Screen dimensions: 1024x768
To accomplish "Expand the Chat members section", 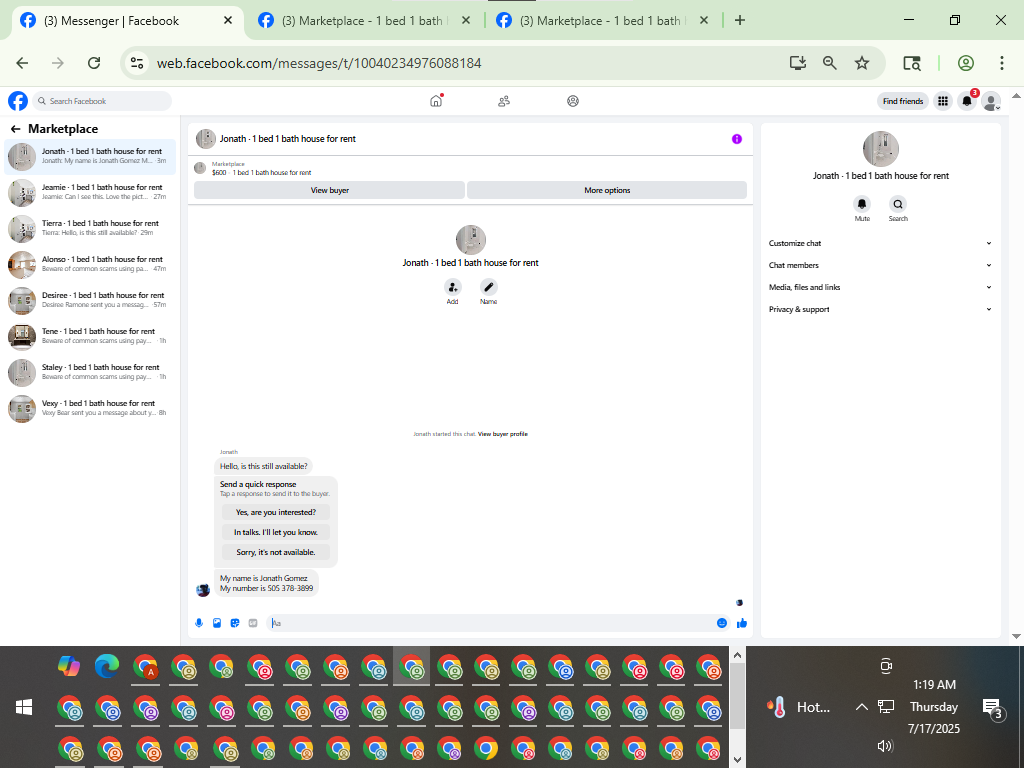I will pyautogui.click(x=880, y=265).
